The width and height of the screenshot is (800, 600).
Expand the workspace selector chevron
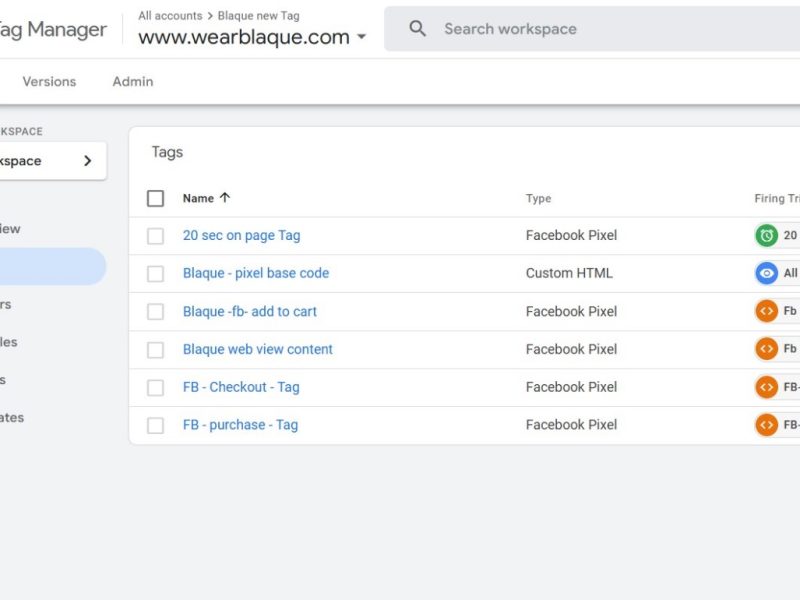point(88,161)
